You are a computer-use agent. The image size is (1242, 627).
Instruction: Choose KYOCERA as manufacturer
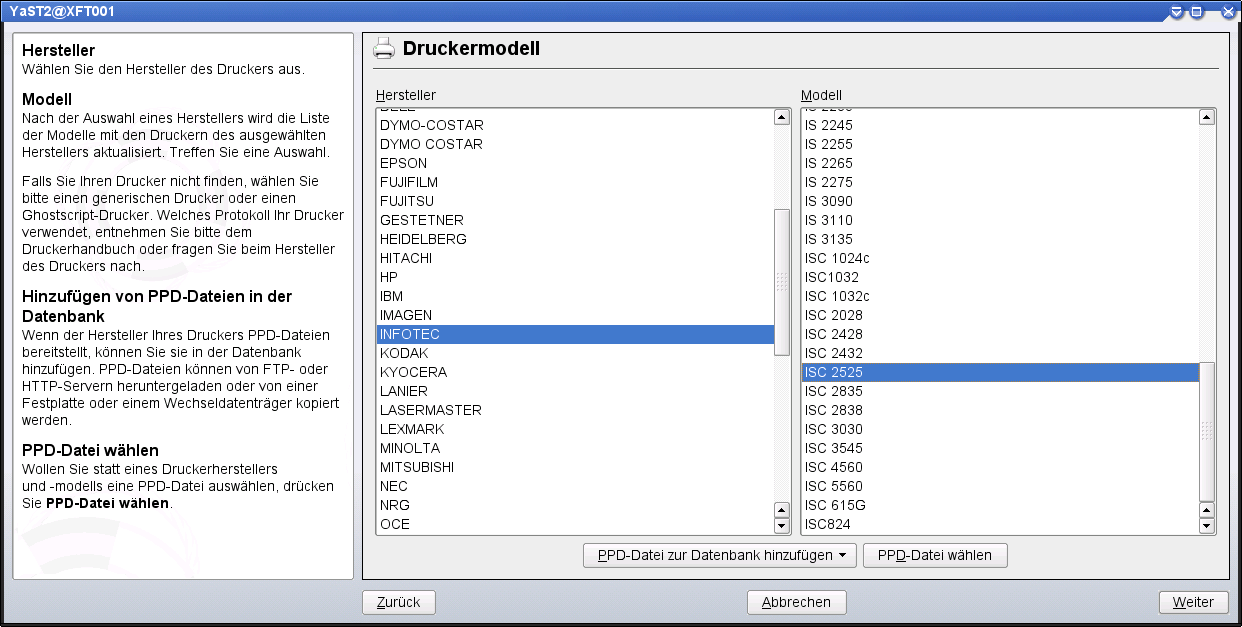coord(413,372)
